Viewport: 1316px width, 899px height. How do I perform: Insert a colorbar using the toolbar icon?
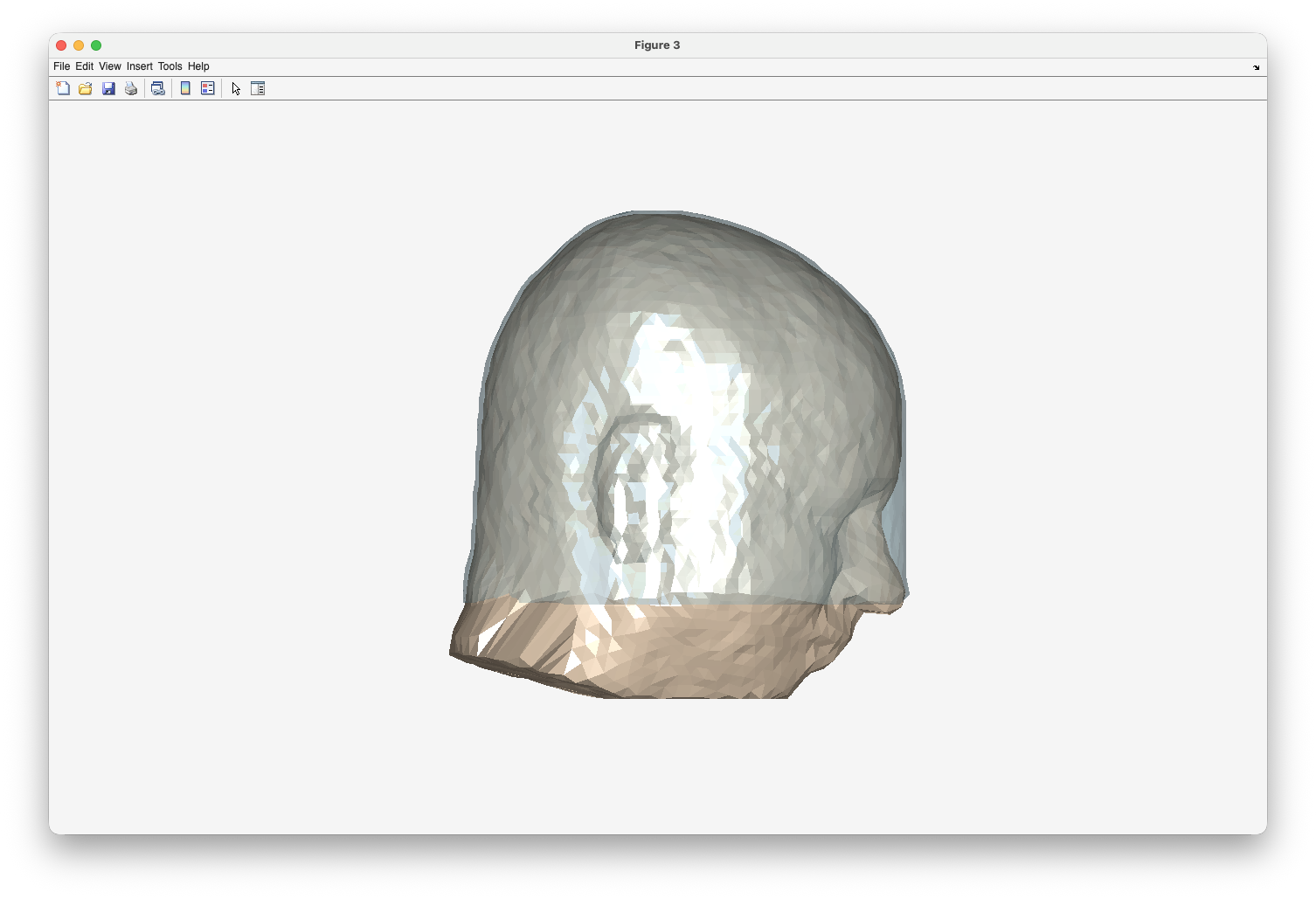click(185, 88)
